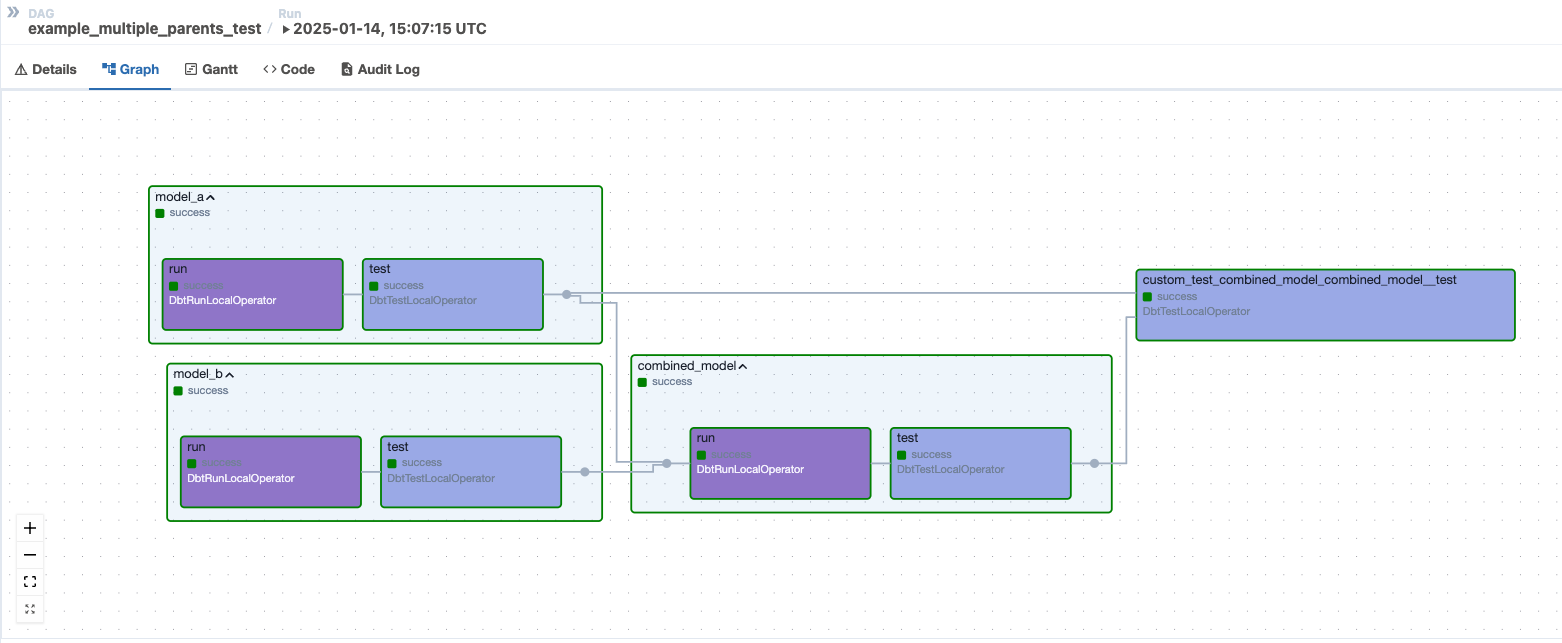This screenshot has height=643, width=1562.
Task: Click the zoom in plus button
Action: [30, 528]
